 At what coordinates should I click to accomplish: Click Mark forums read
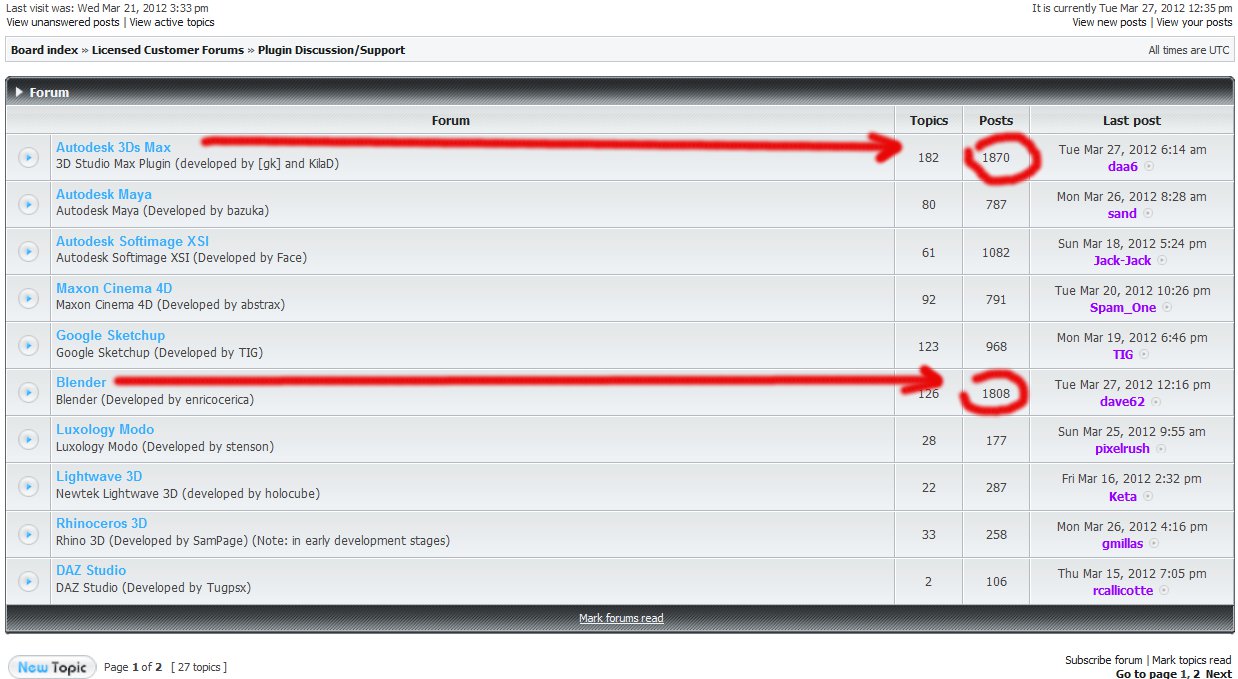tap(621, 618)
